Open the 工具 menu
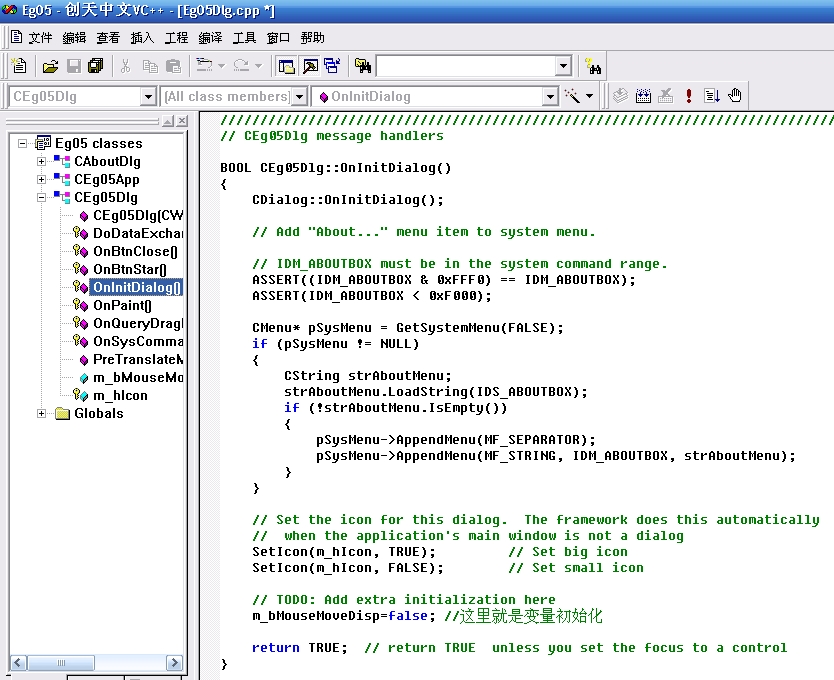This screenshot has width=834, height=680. pos(245,38)
